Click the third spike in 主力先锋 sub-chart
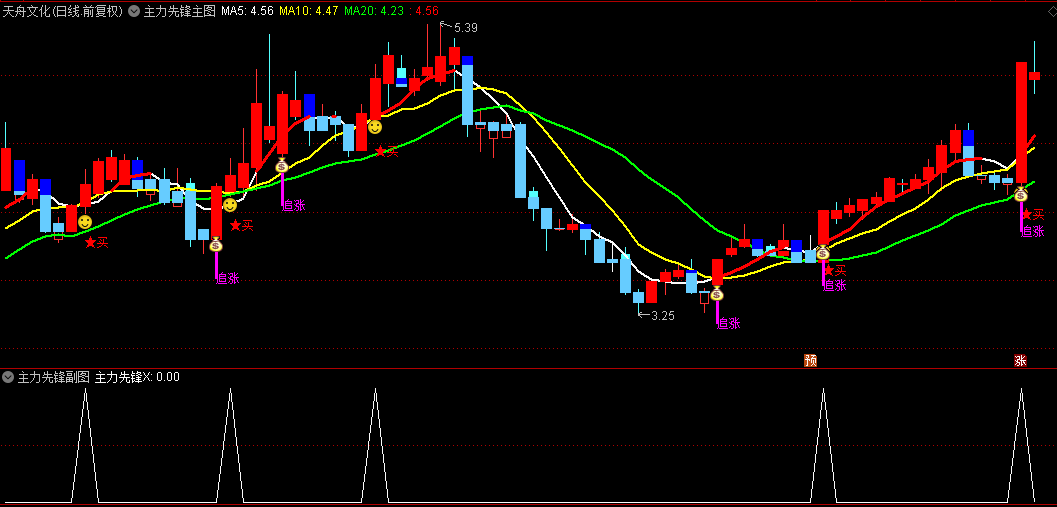This screenshot has width=1057, height=507. point(375,445)
